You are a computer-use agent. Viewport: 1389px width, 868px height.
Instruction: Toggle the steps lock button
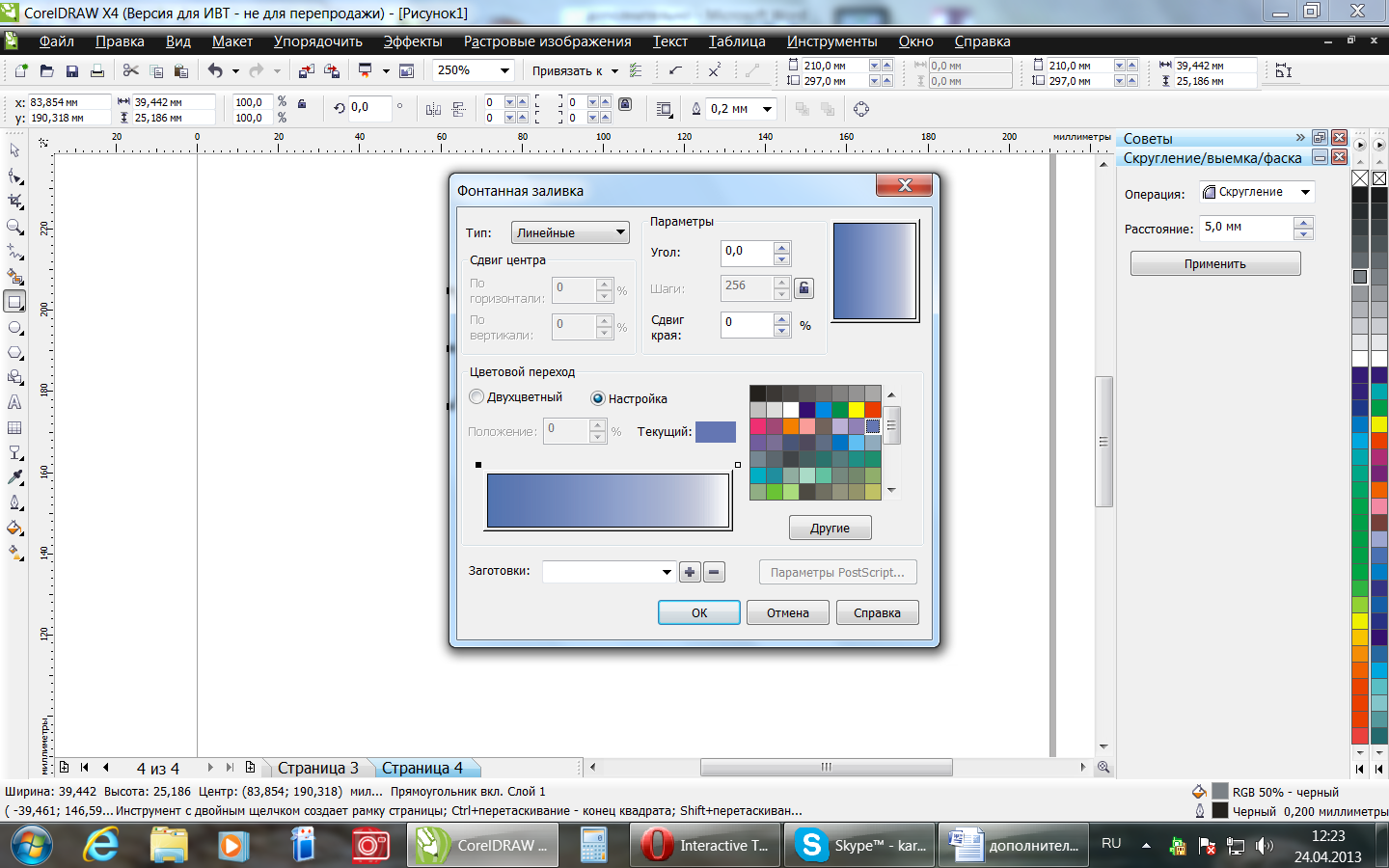tap(804, 287)
